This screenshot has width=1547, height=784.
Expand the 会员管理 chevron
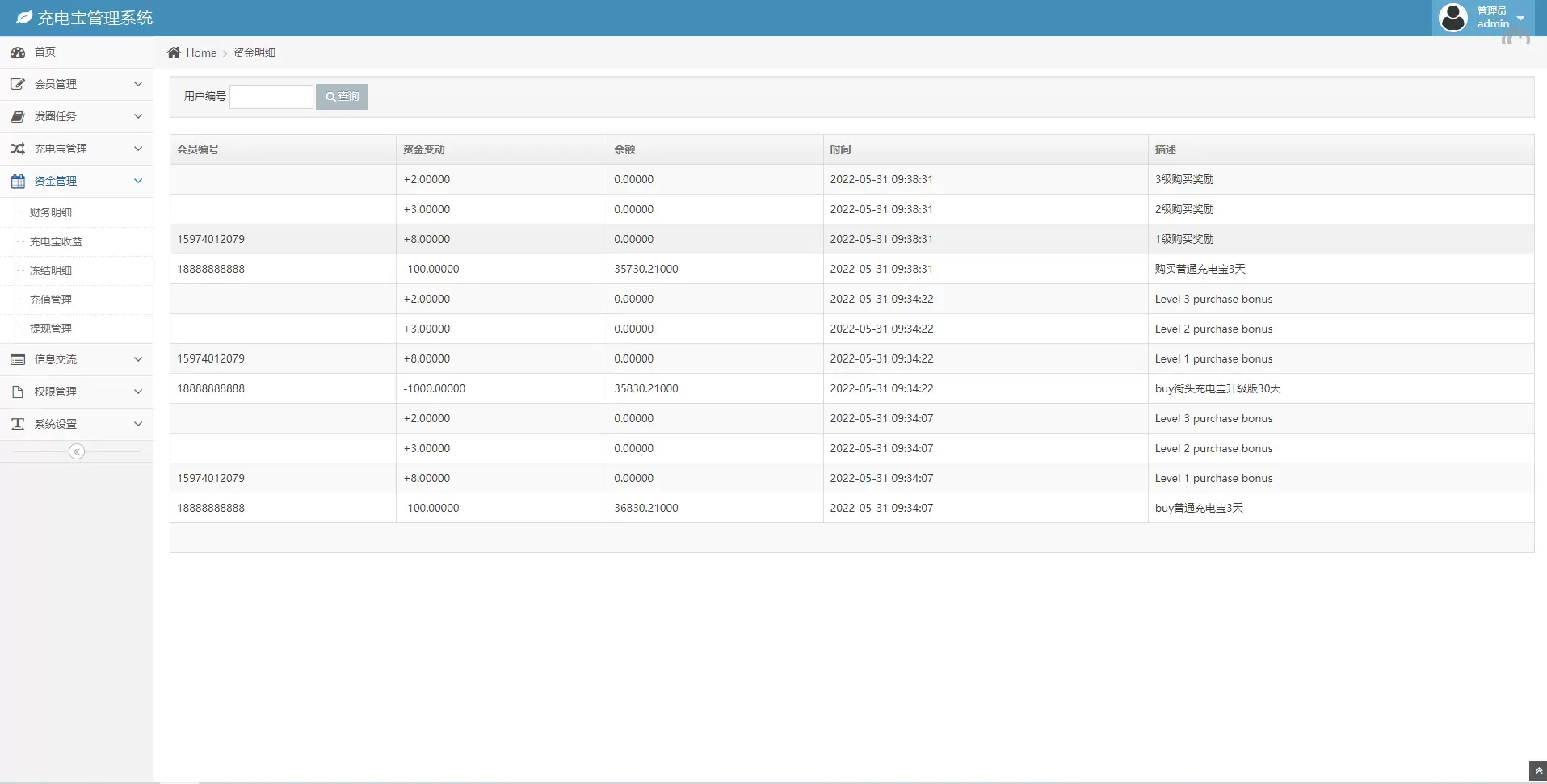138,84
